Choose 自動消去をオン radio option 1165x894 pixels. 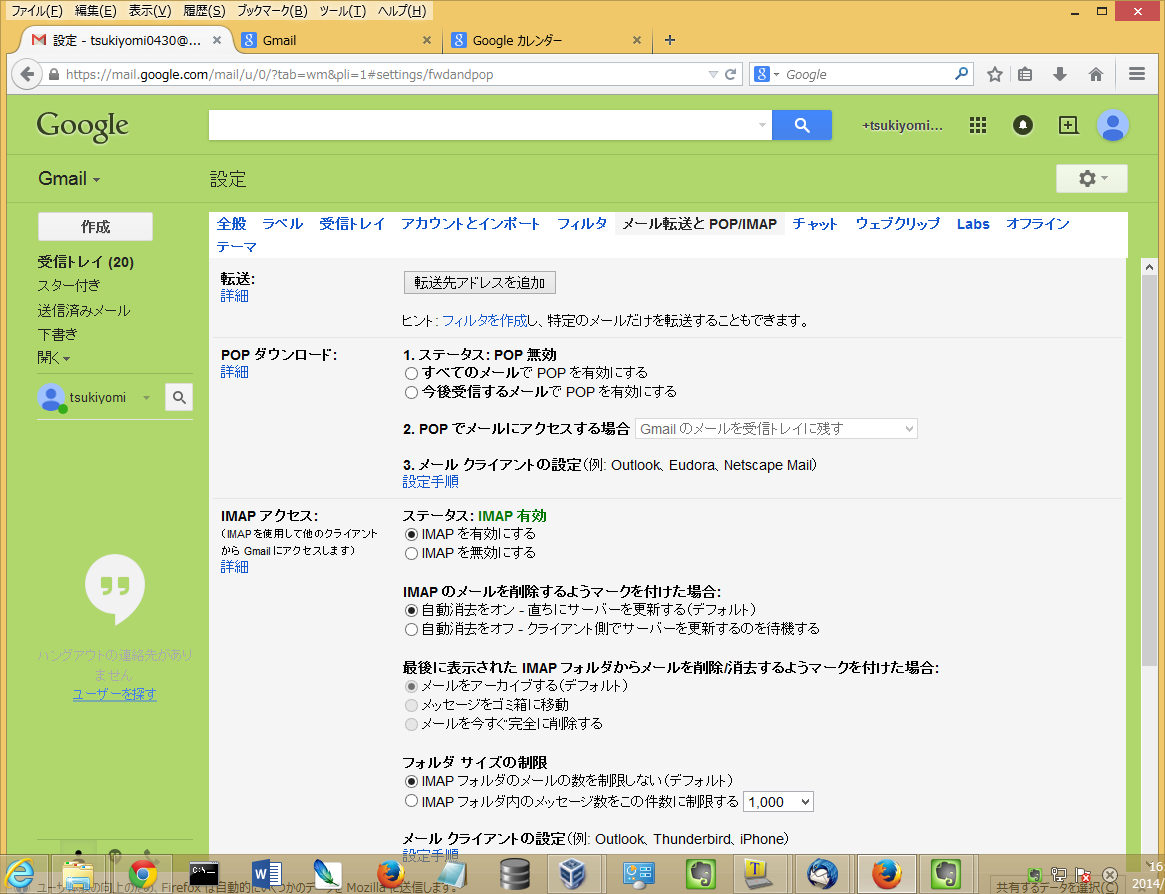pos(411,610)
